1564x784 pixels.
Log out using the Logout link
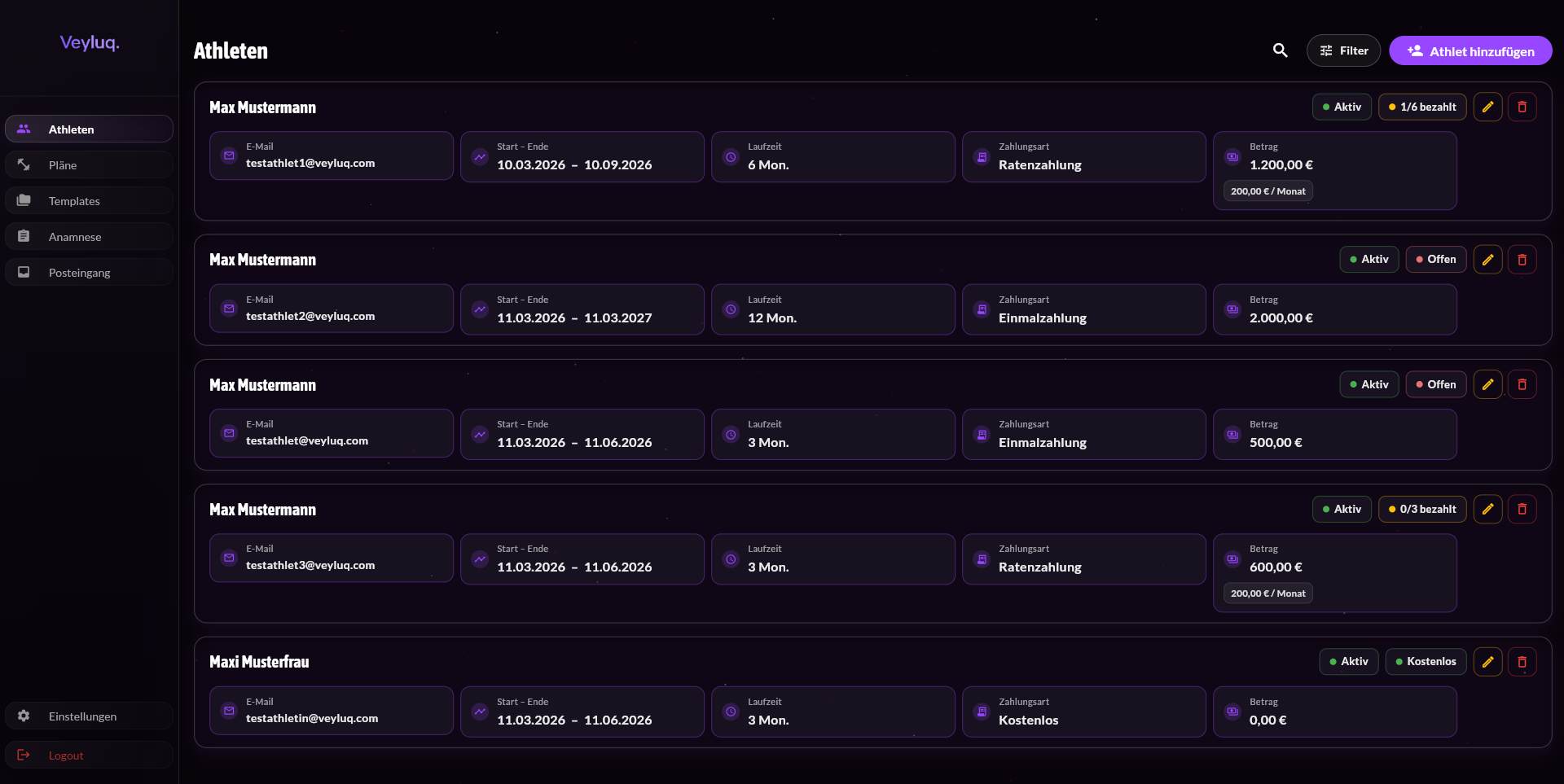[x=65, y=756]
